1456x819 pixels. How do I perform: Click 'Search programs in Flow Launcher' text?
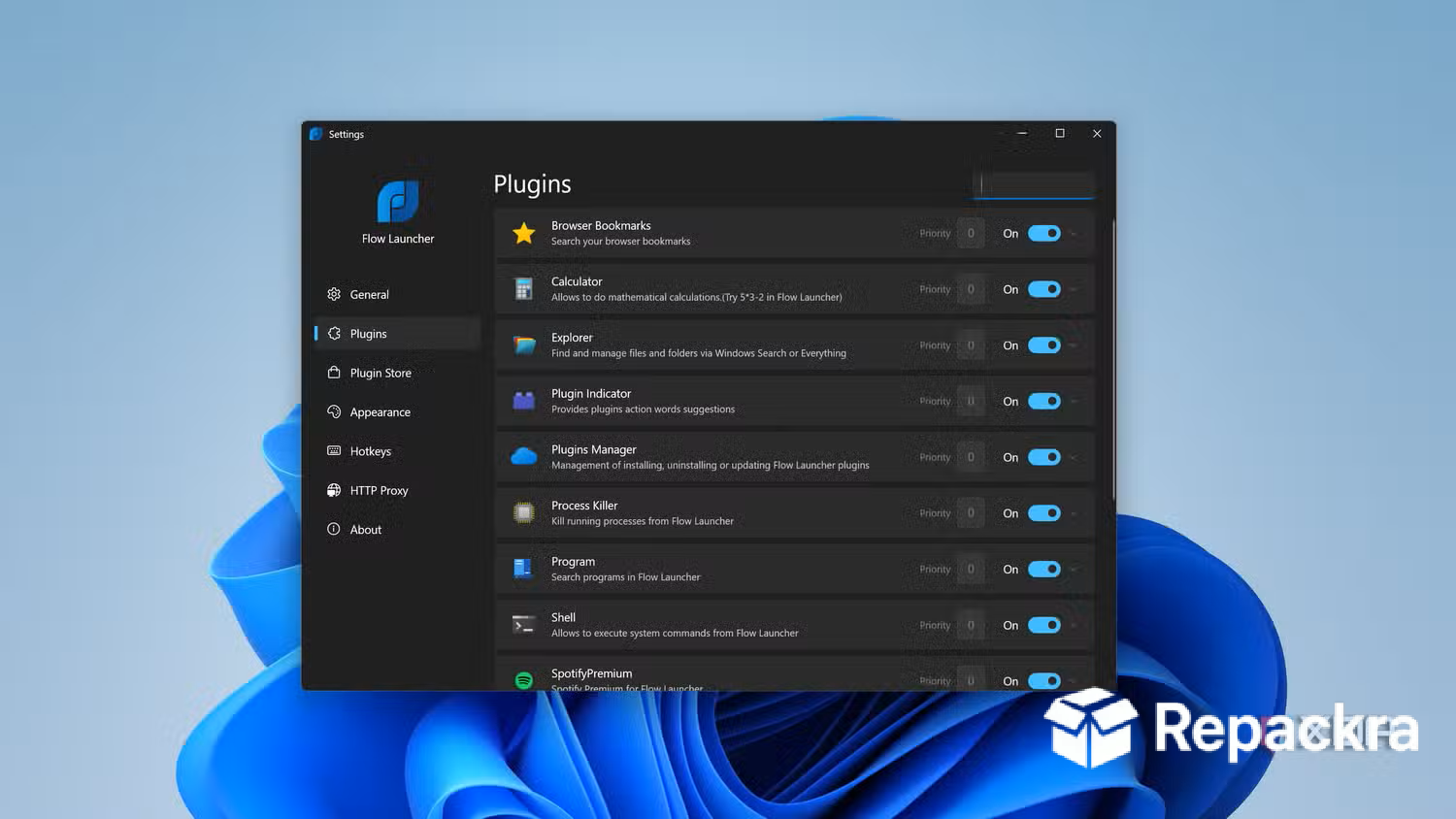[626, 577]
